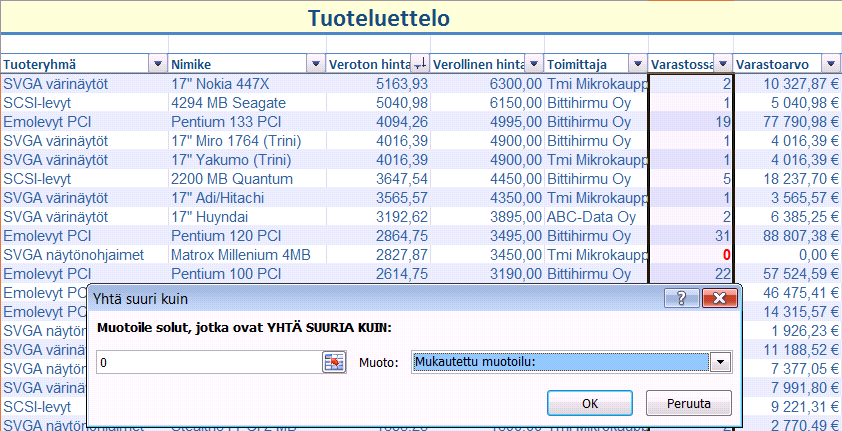
Task: Select the 6 385,25 € value cell
Action: [x=787, y=217]
